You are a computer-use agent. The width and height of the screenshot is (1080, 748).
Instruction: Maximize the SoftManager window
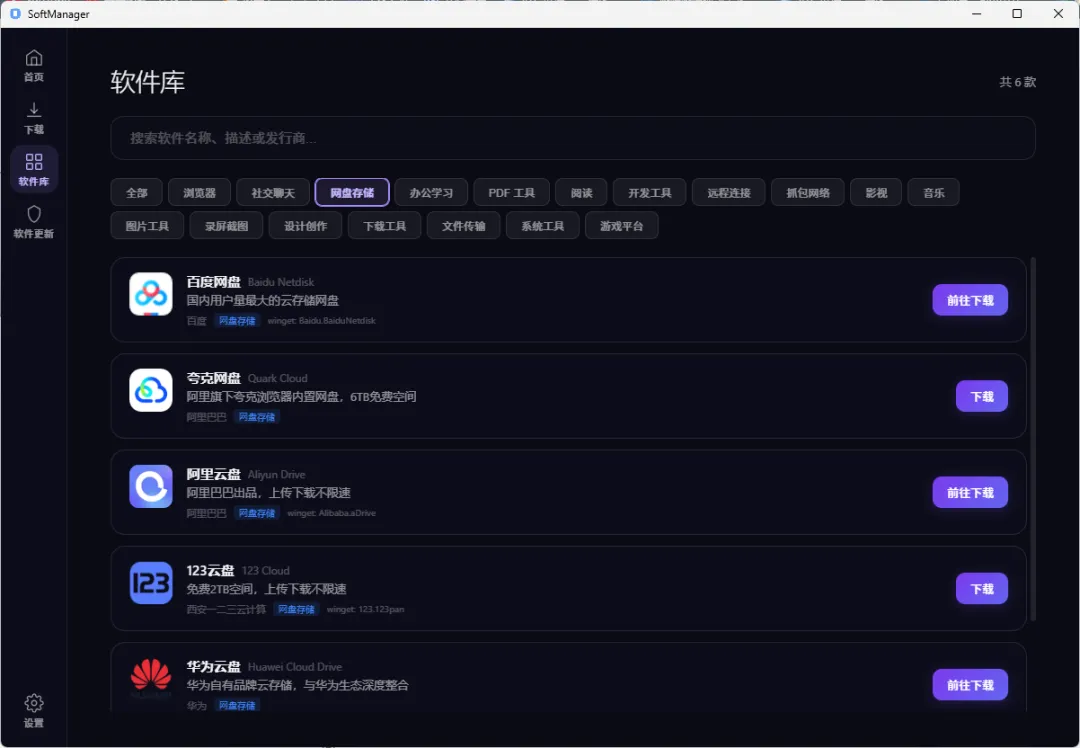point(1017,14)
